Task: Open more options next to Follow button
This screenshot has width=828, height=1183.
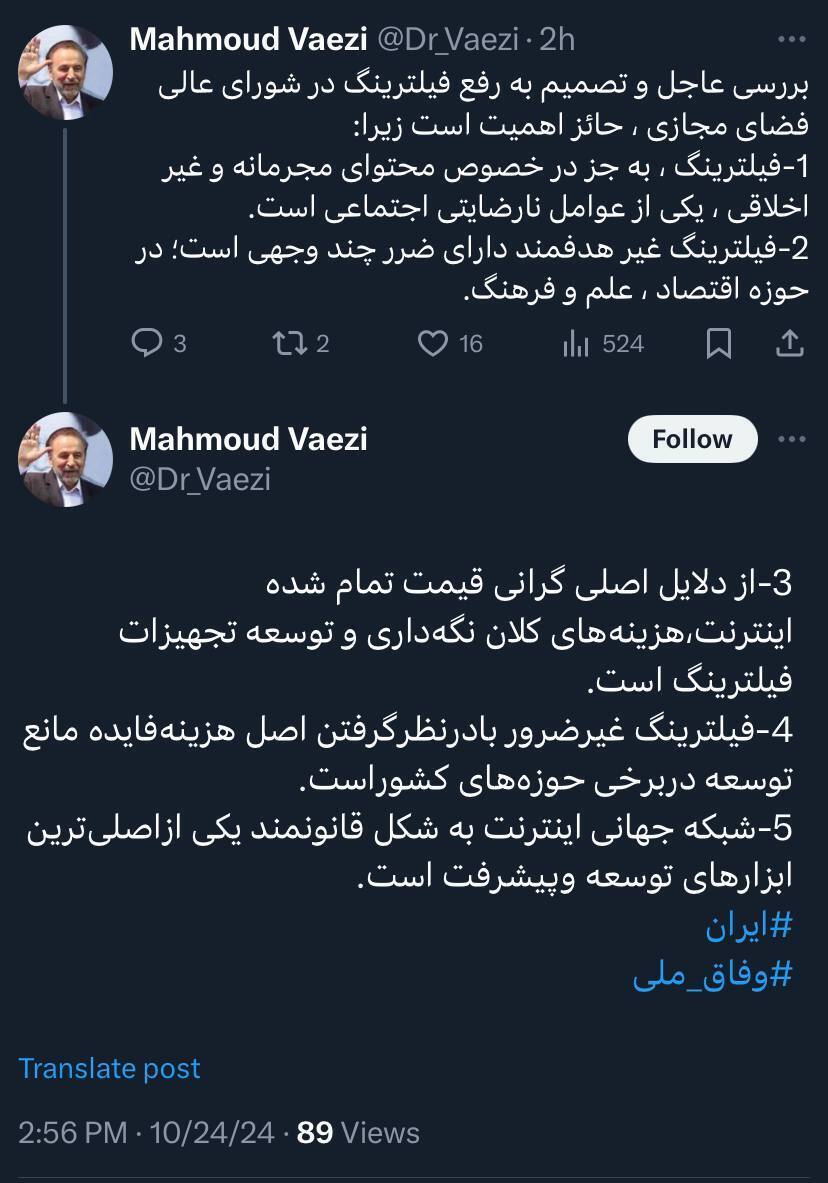Action: point(793,438)
